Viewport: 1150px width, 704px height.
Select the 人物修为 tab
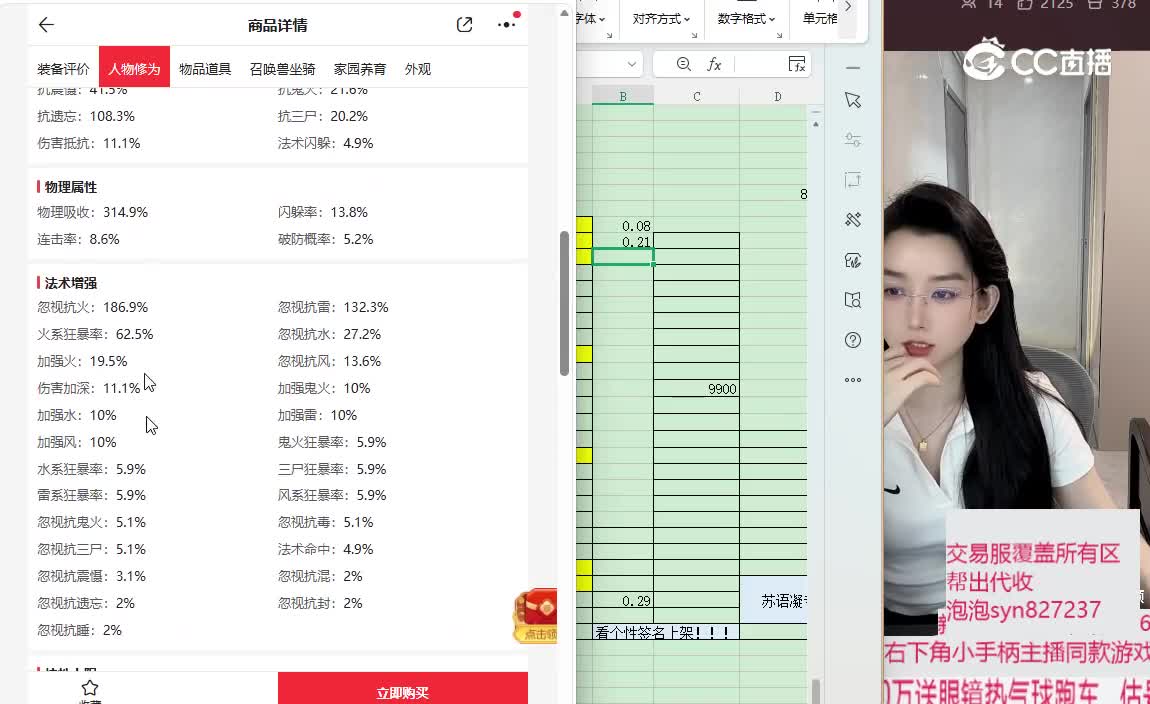pyautogui.click(x=134, y=69)
